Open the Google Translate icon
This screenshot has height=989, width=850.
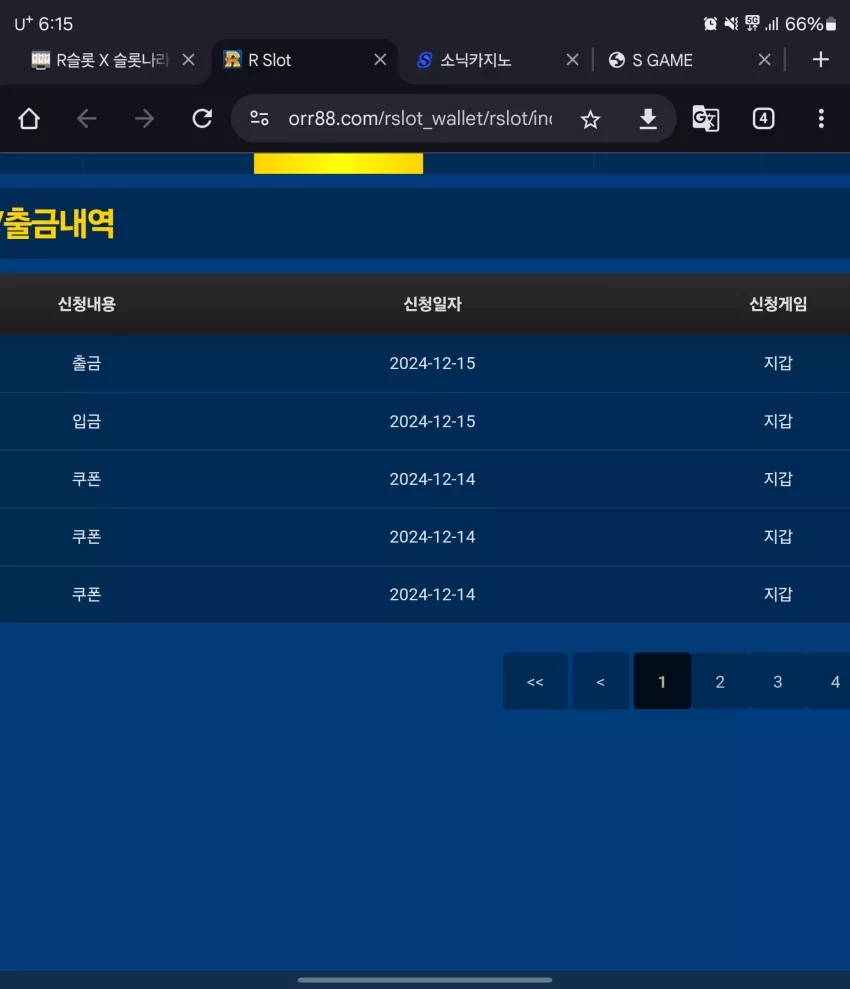[706, 119]
